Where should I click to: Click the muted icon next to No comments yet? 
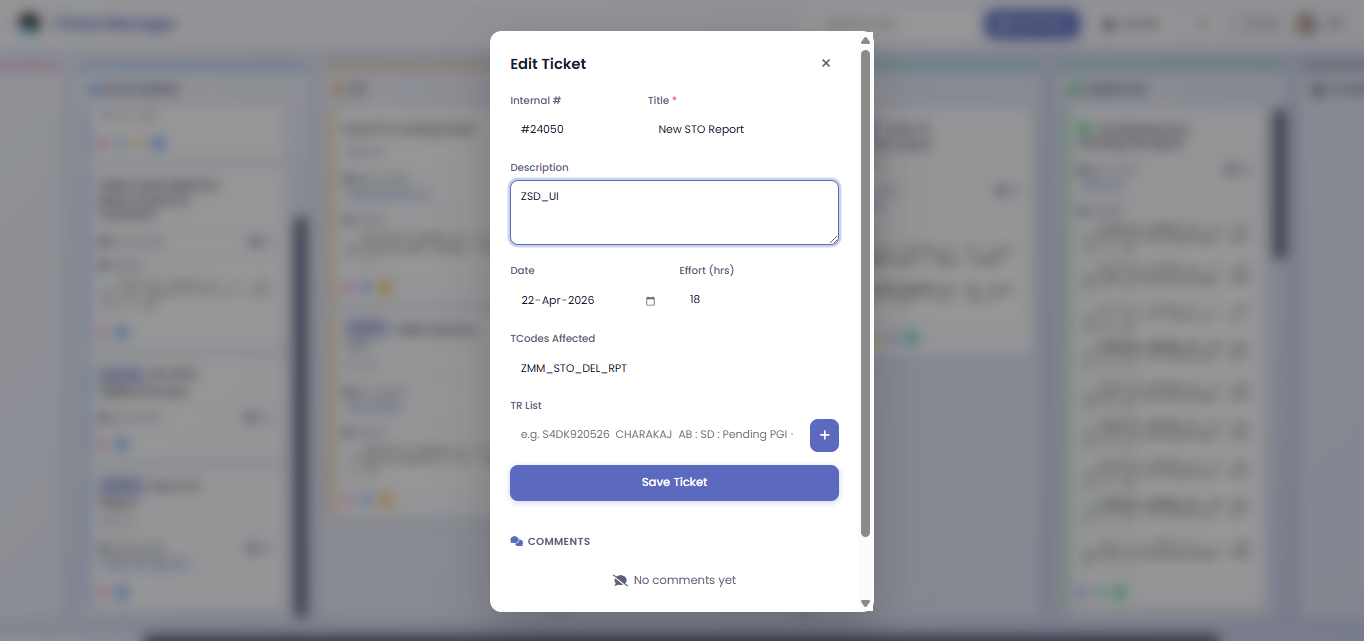tap(620, 580)
